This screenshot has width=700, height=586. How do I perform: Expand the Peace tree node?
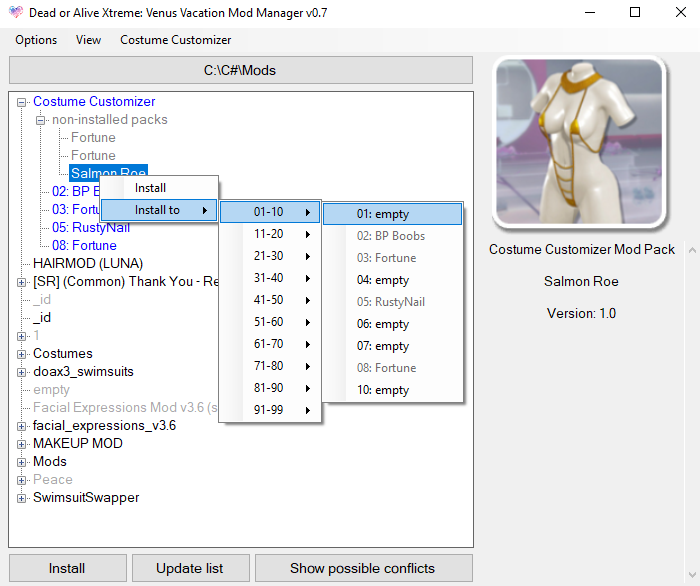(21, 481)
